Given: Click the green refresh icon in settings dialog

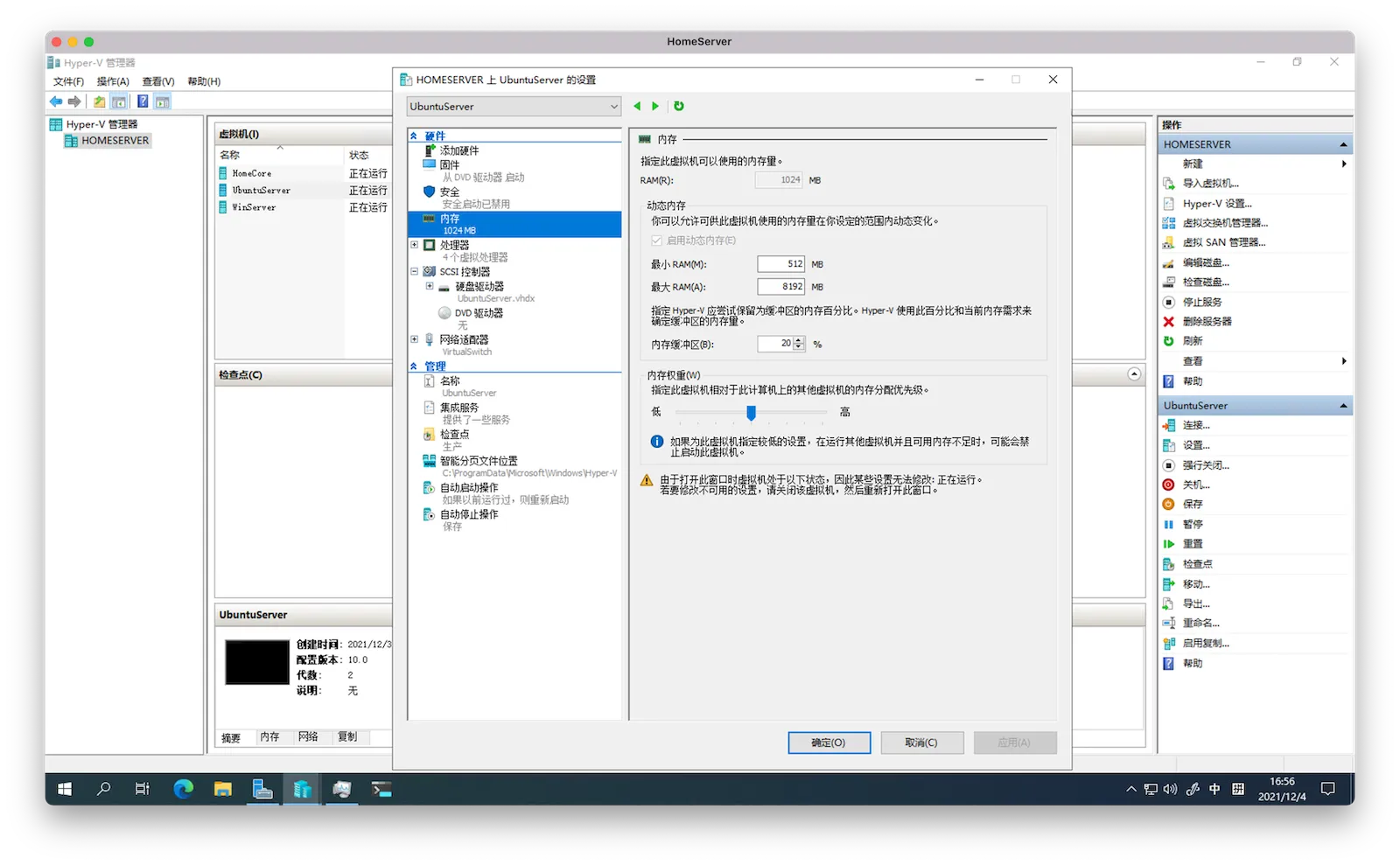Looking at the screenshot, I should (678, 106).
